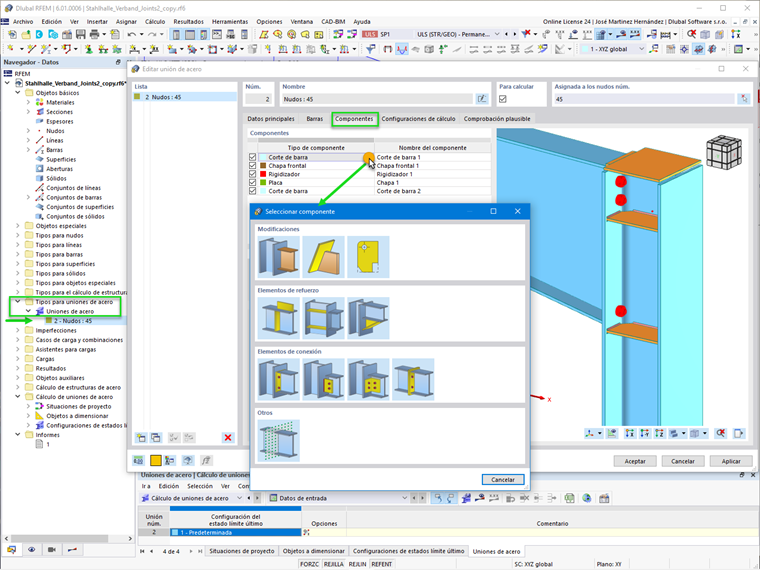Select the member cut modification icon
Viewport: 760px width, 570px height.
pos(279,257)
